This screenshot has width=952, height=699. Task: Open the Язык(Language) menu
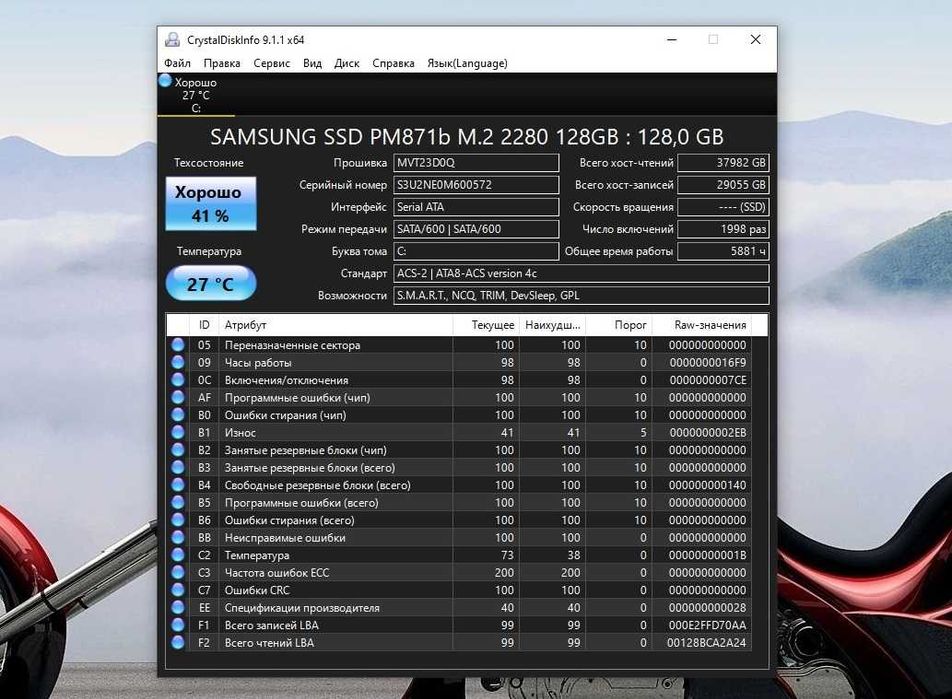point(467,63)
